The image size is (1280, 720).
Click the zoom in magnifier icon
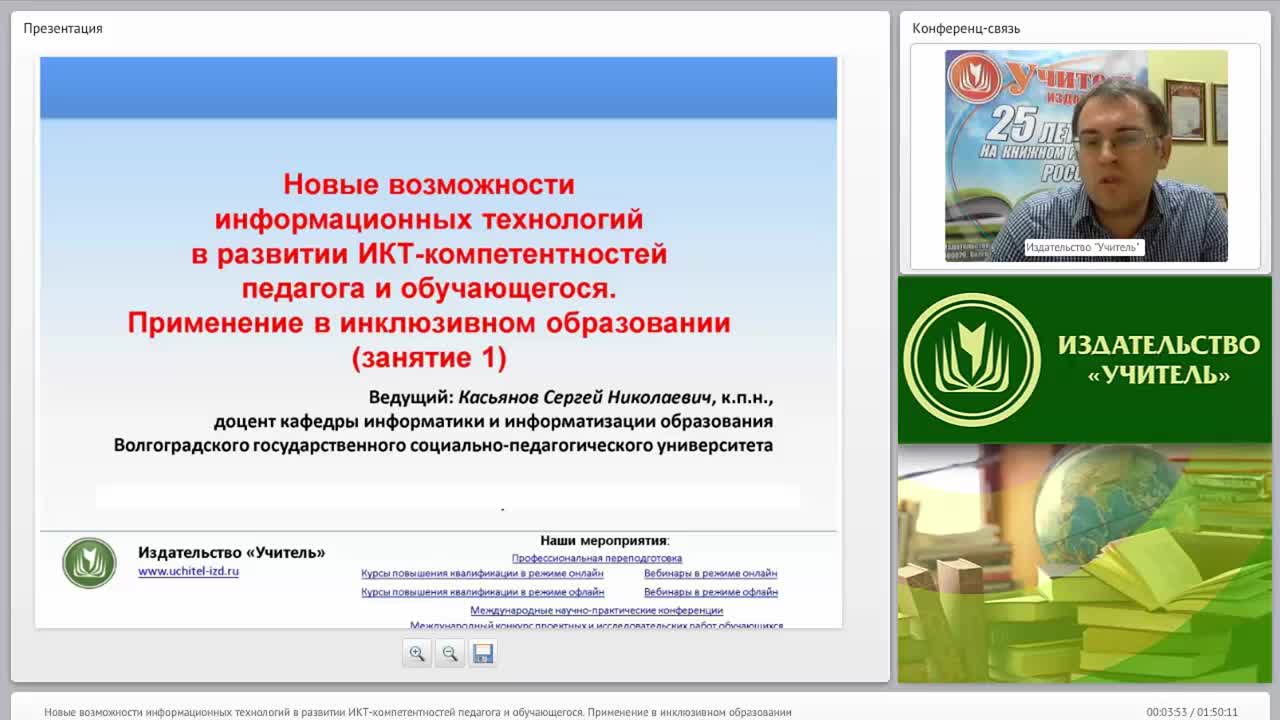[x=417, y=653]
